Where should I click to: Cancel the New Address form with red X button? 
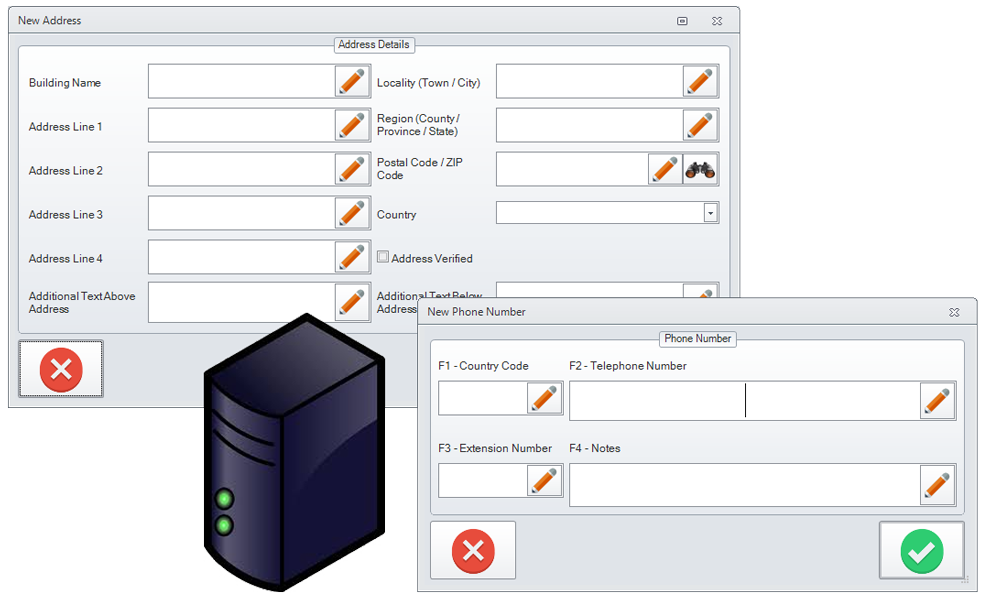click(x=61, y=369)
